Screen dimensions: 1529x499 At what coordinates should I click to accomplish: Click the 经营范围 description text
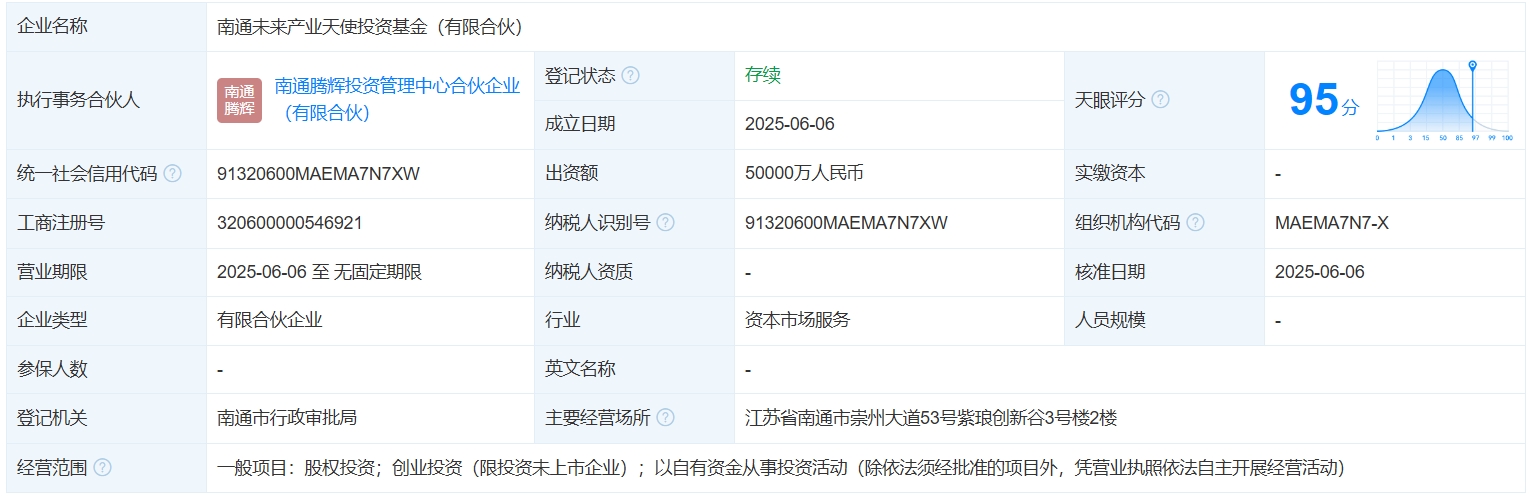pyautogui.click(x=781, y=467)
